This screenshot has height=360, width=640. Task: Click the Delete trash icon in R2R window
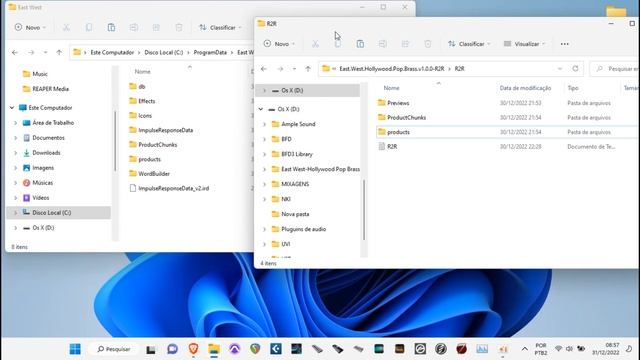(x=427, y=44)
